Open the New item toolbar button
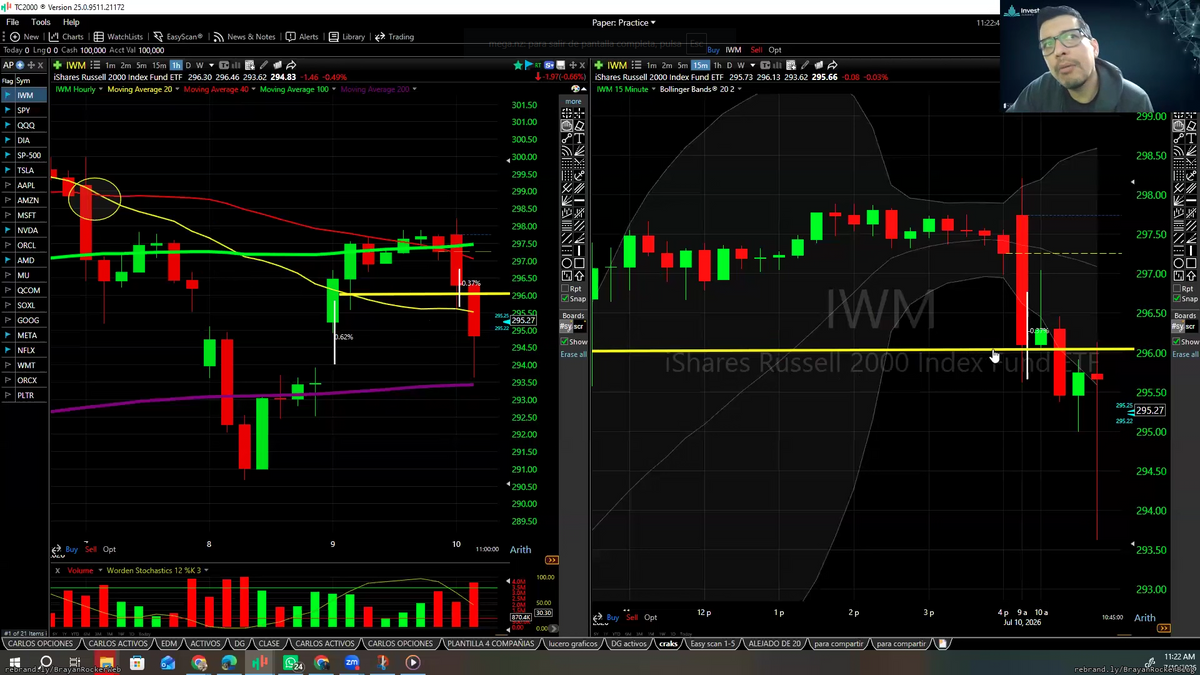 (24, 37)
